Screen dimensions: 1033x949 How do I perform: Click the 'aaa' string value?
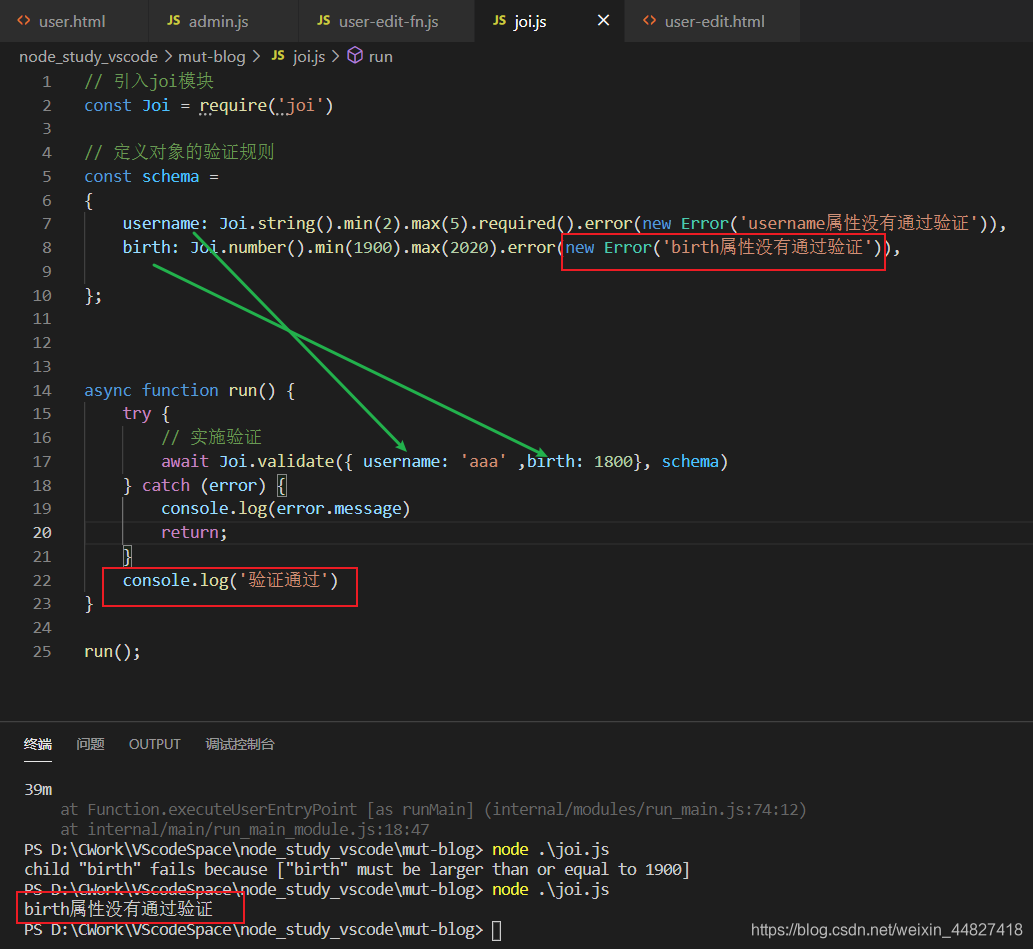(x=484, y=461)
